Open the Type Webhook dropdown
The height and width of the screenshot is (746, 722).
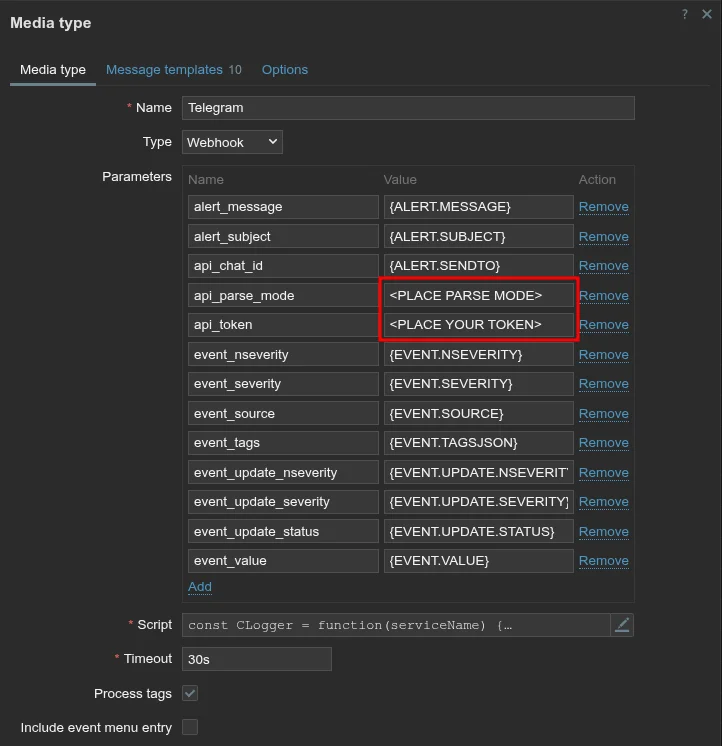[x=232, y=142]
